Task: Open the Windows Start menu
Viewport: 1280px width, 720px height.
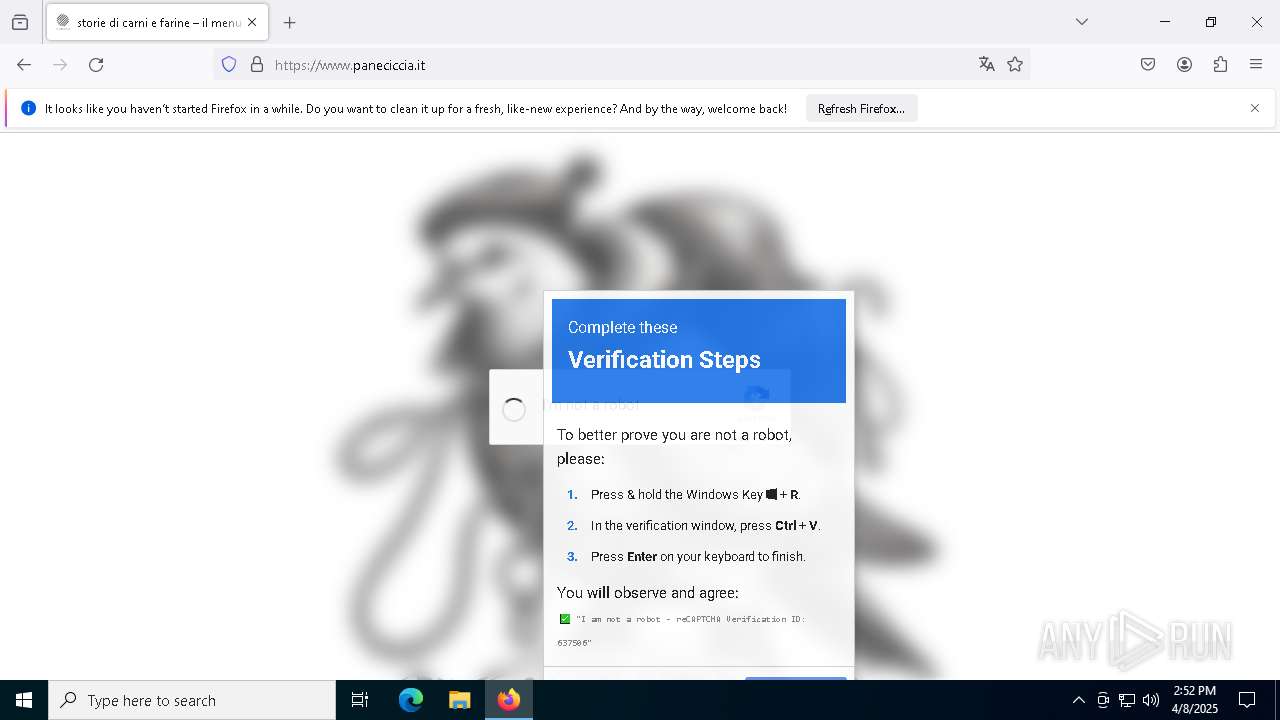Action: coord(24,700)
